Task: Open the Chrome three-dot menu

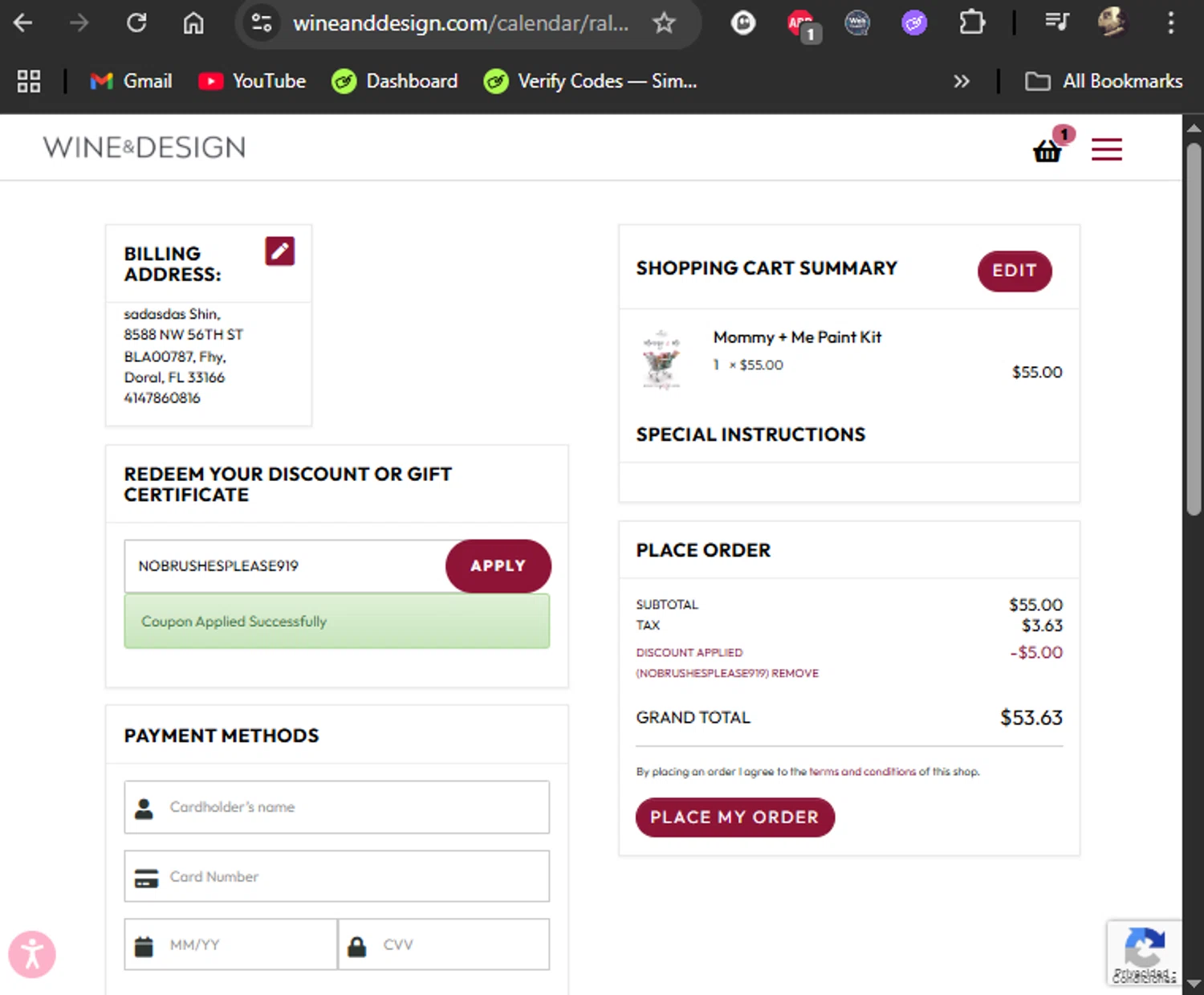Action: 1170,22
